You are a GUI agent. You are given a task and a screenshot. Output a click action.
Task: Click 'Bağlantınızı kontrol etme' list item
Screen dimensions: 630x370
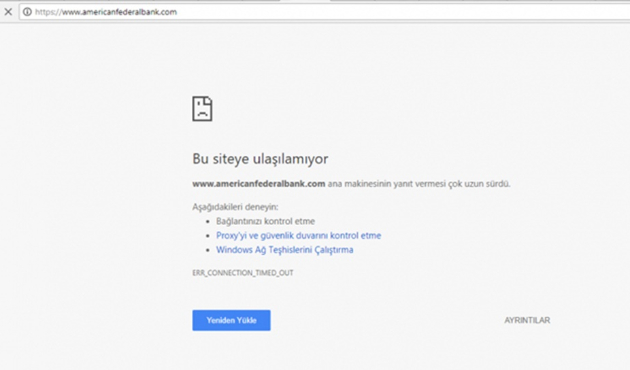tap(266, 221)
